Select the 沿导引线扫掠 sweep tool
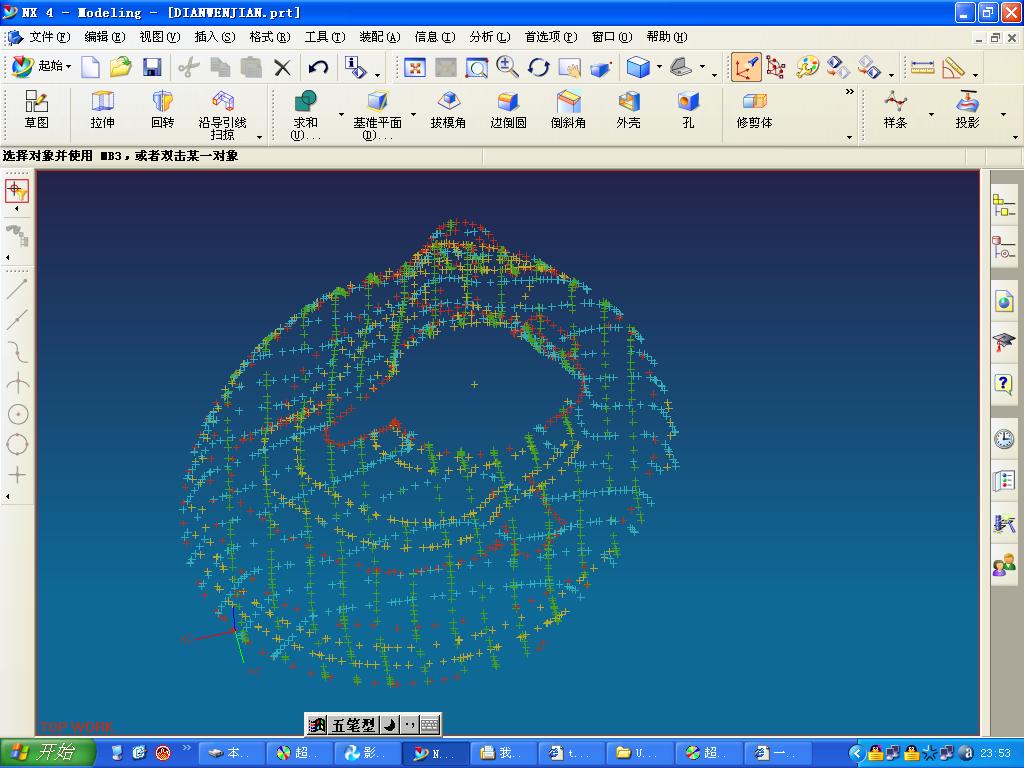1024x768 pixels. click(223, 115)
